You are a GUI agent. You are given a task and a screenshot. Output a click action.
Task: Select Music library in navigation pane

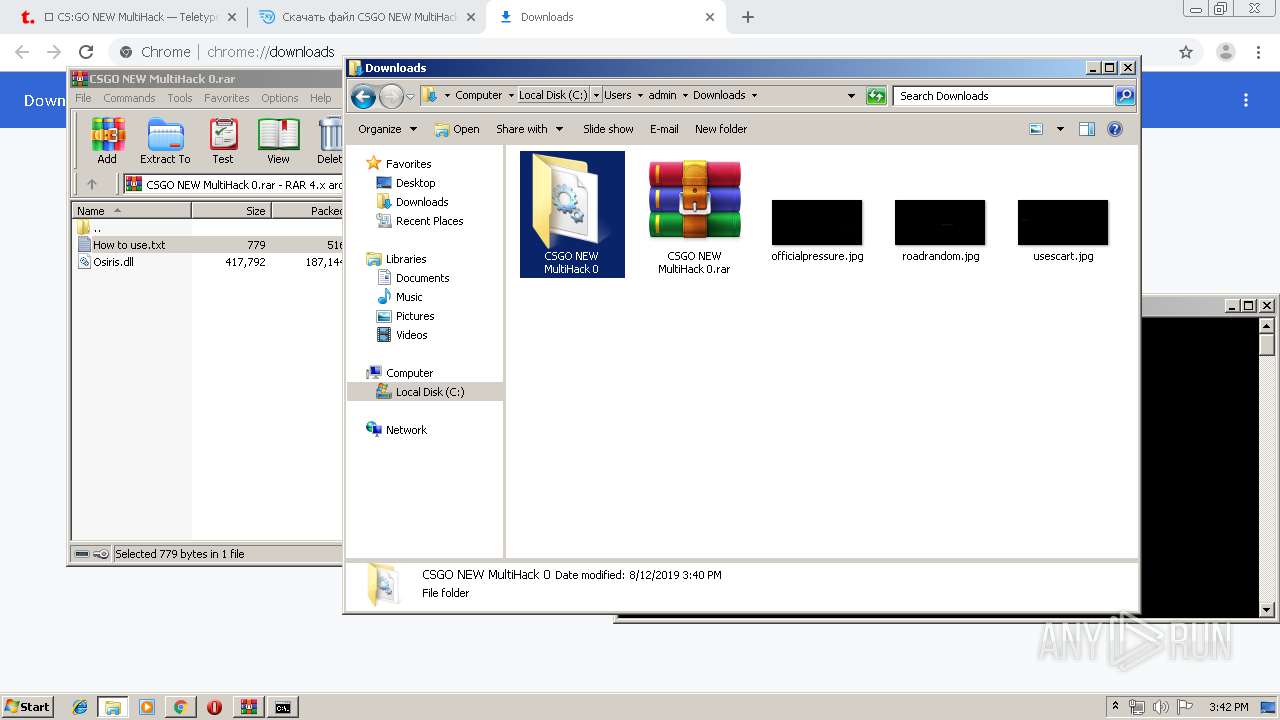click(400, 297)
